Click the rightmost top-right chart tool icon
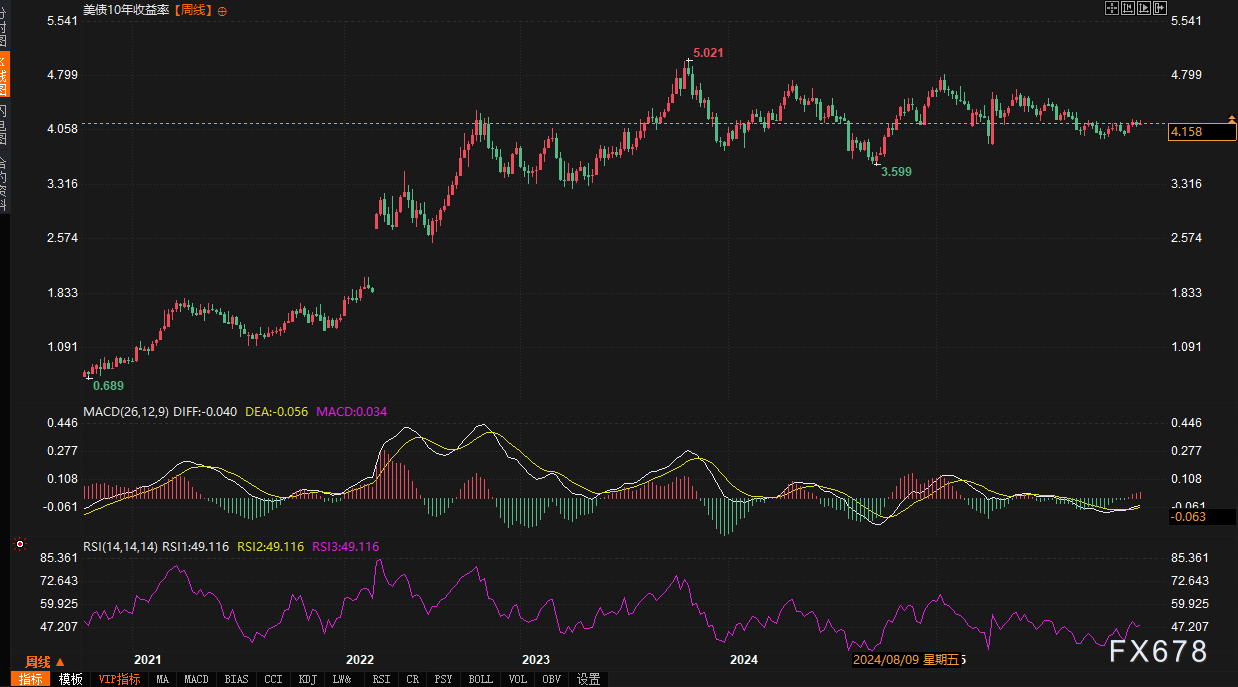This screenshot has width=1238, height=687. click(1160, 8)
